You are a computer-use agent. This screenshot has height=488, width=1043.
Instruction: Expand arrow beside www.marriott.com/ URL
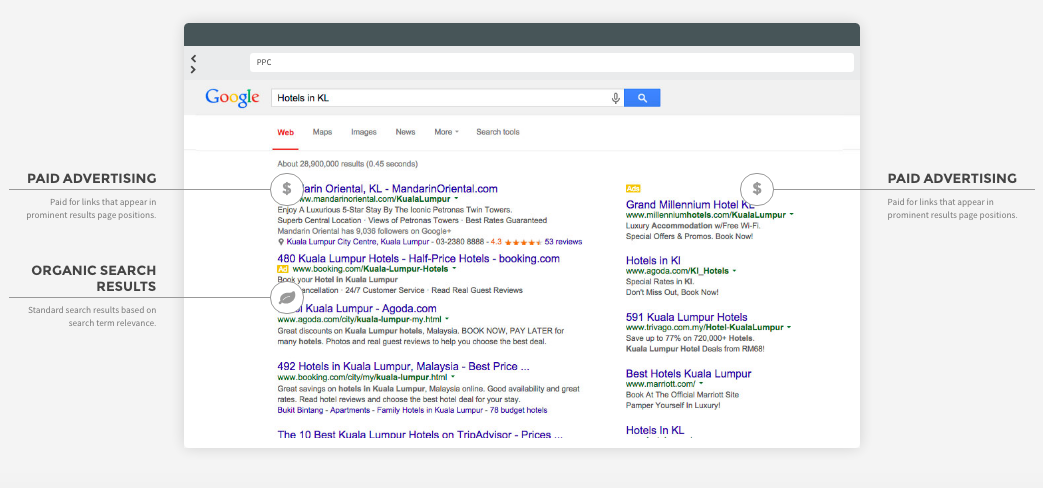[x=701, y=384]
